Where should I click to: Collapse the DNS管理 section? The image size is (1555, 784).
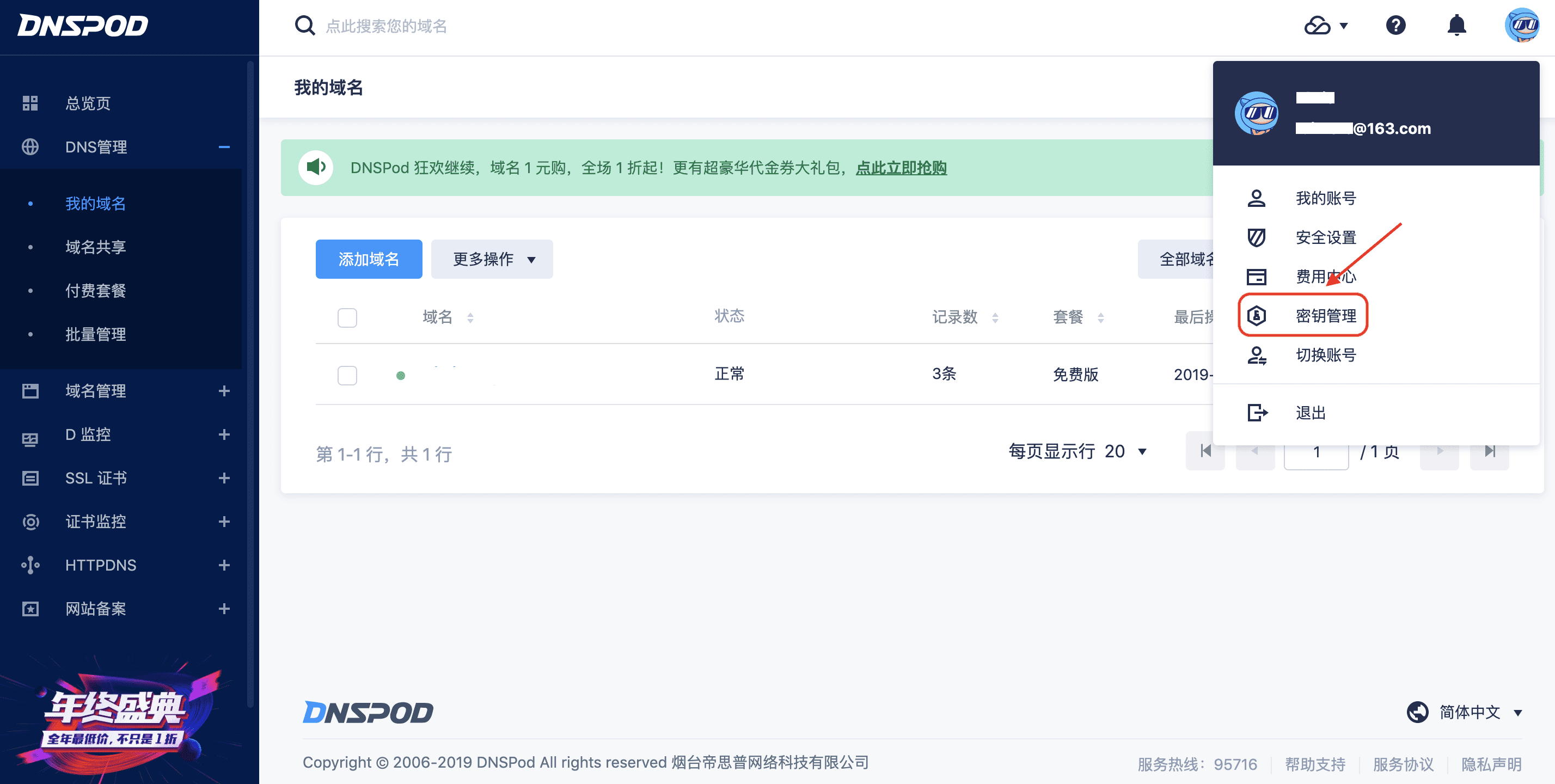224,146
